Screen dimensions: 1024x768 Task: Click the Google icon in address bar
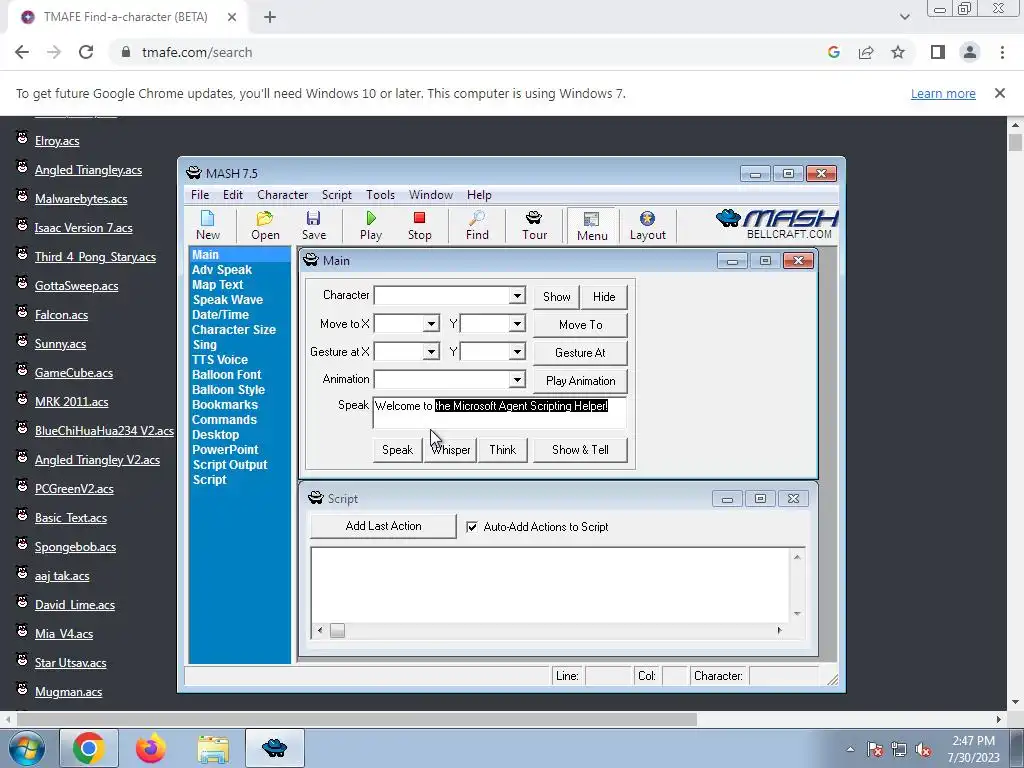click(x=833, y=52)
